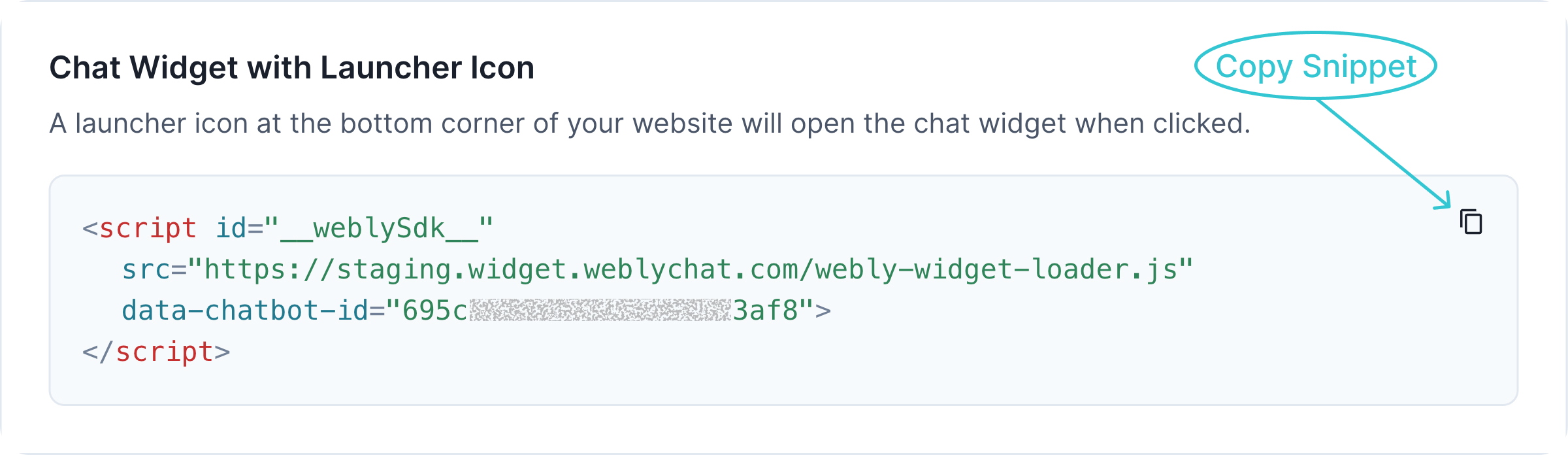This screenshot has width=1568, height=455.
Task: Click the blurred chatbot ID section
Action: pos(600,311)
